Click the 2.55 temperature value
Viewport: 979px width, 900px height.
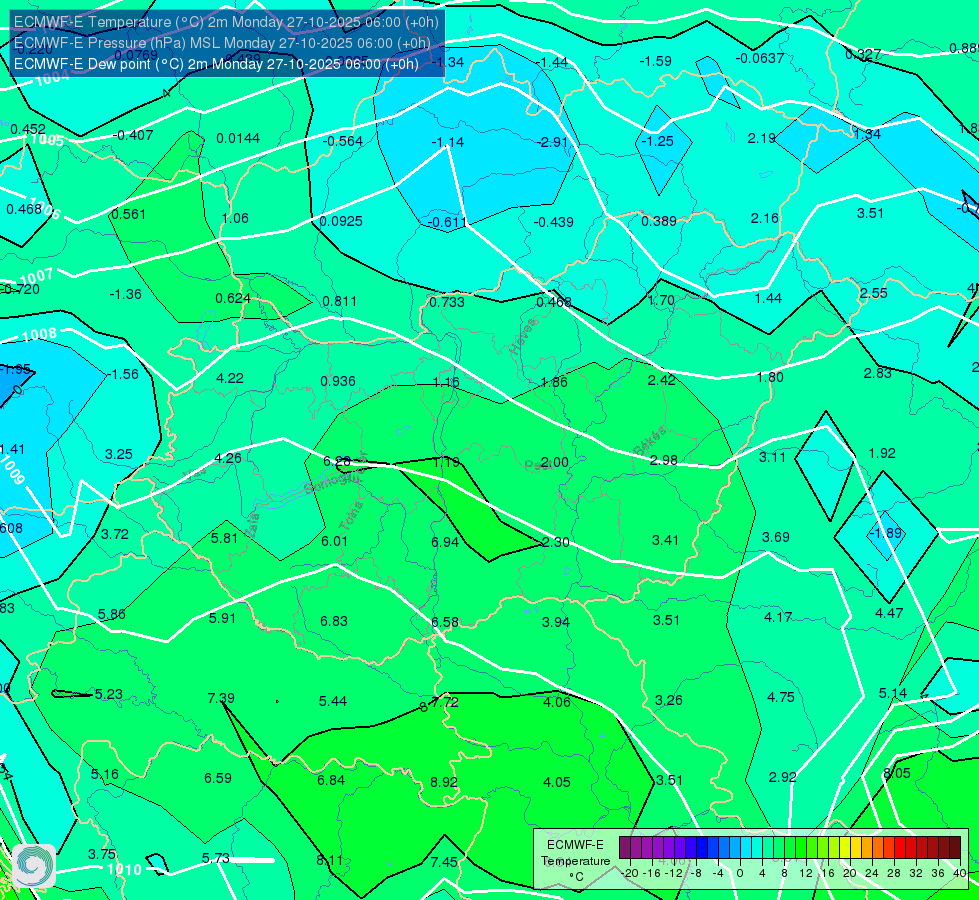click(873, 294)
